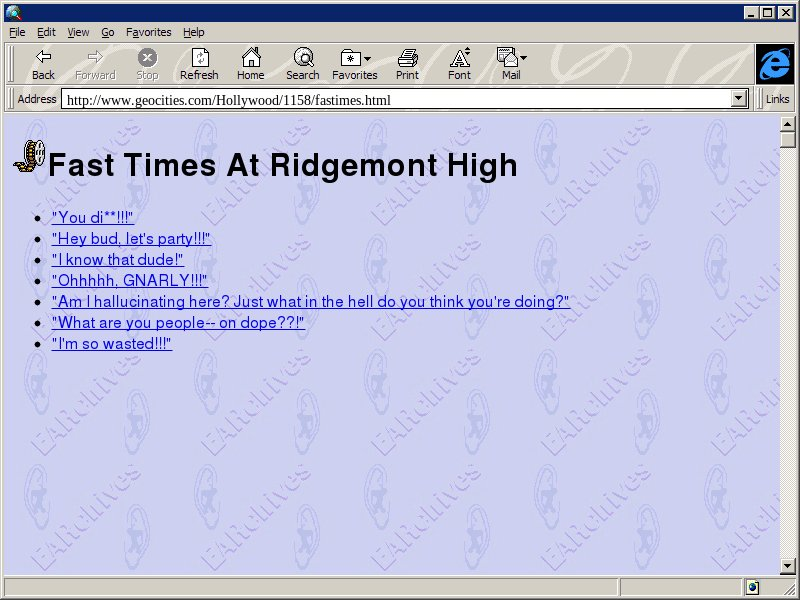Expand the Links toolbar section
Viewport: 800px width, 600px height.
(777, 99)
